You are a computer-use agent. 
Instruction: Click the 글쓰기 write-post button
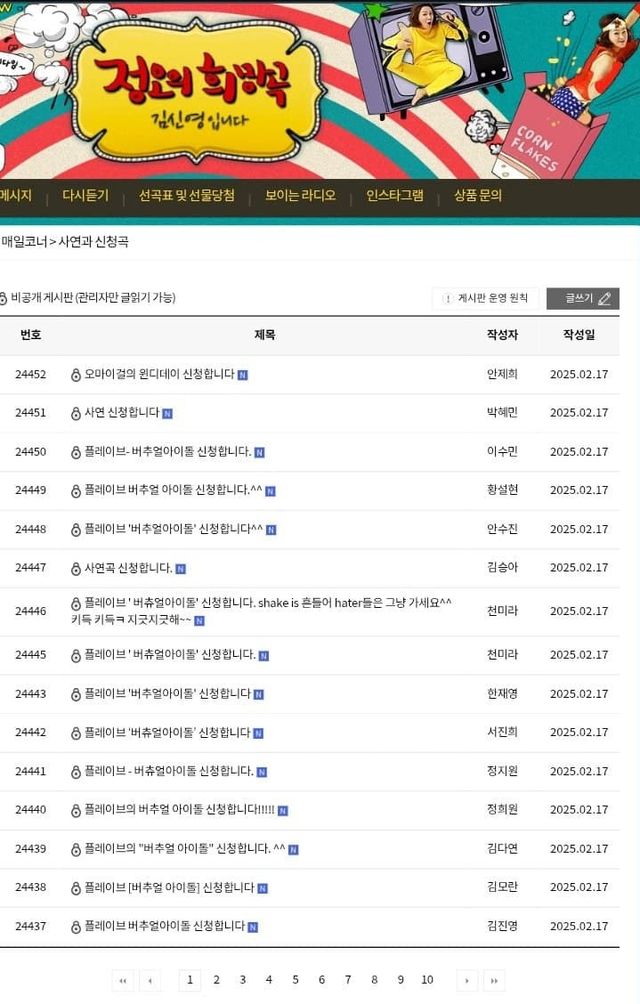click(x=582, y=299)
